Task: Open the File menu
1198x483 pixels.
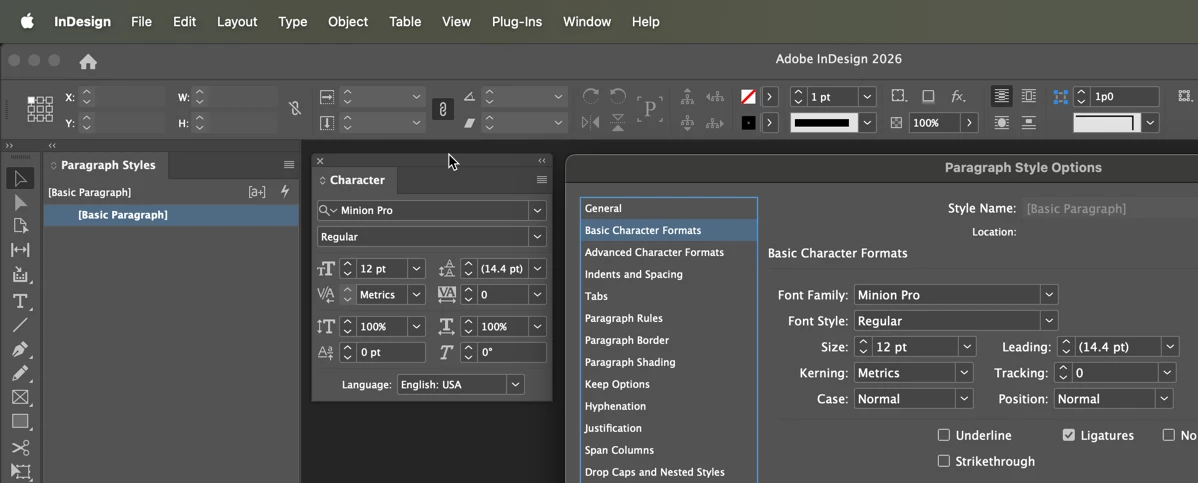Action: (141, 21)
